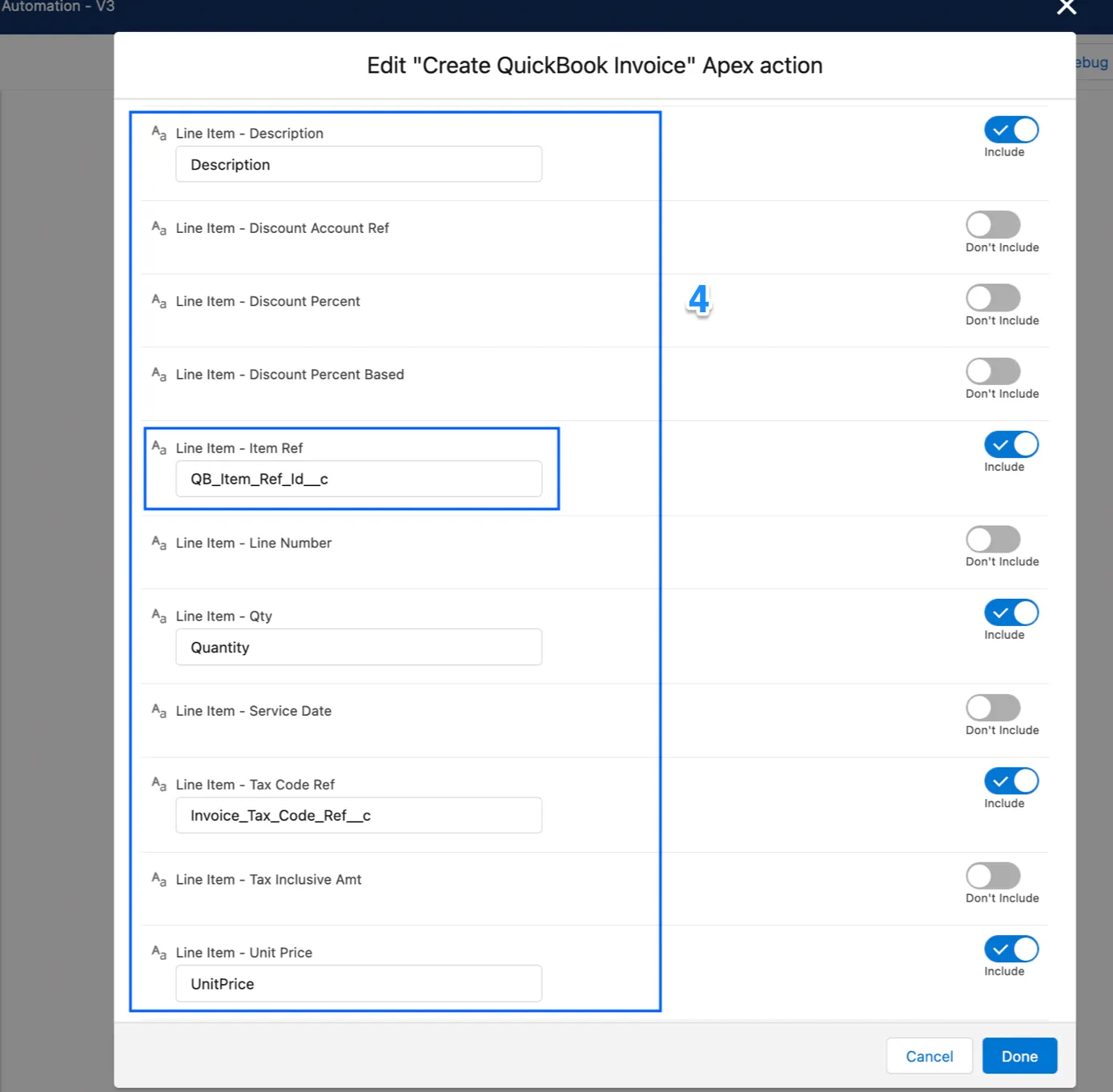Disable the Include toggle for Line Item - Qty
The width and height of the screenshot is (1113, 1092).
click(x=1011, y=612)
